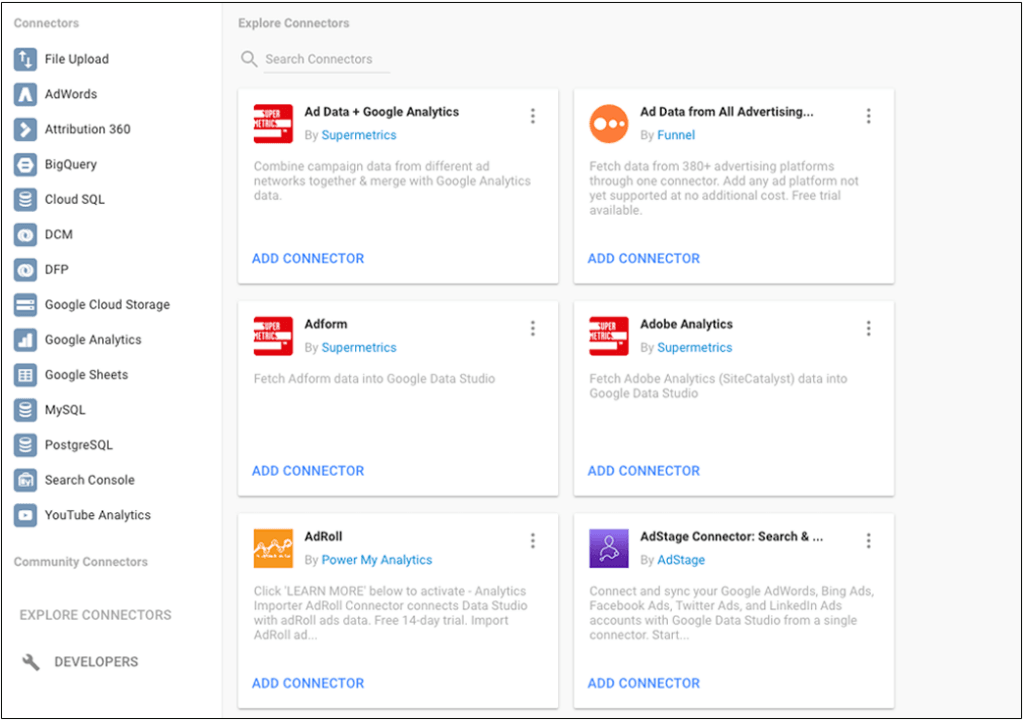Add the Adform connector
Screen dimensions: 1024x720
(308, 471)
